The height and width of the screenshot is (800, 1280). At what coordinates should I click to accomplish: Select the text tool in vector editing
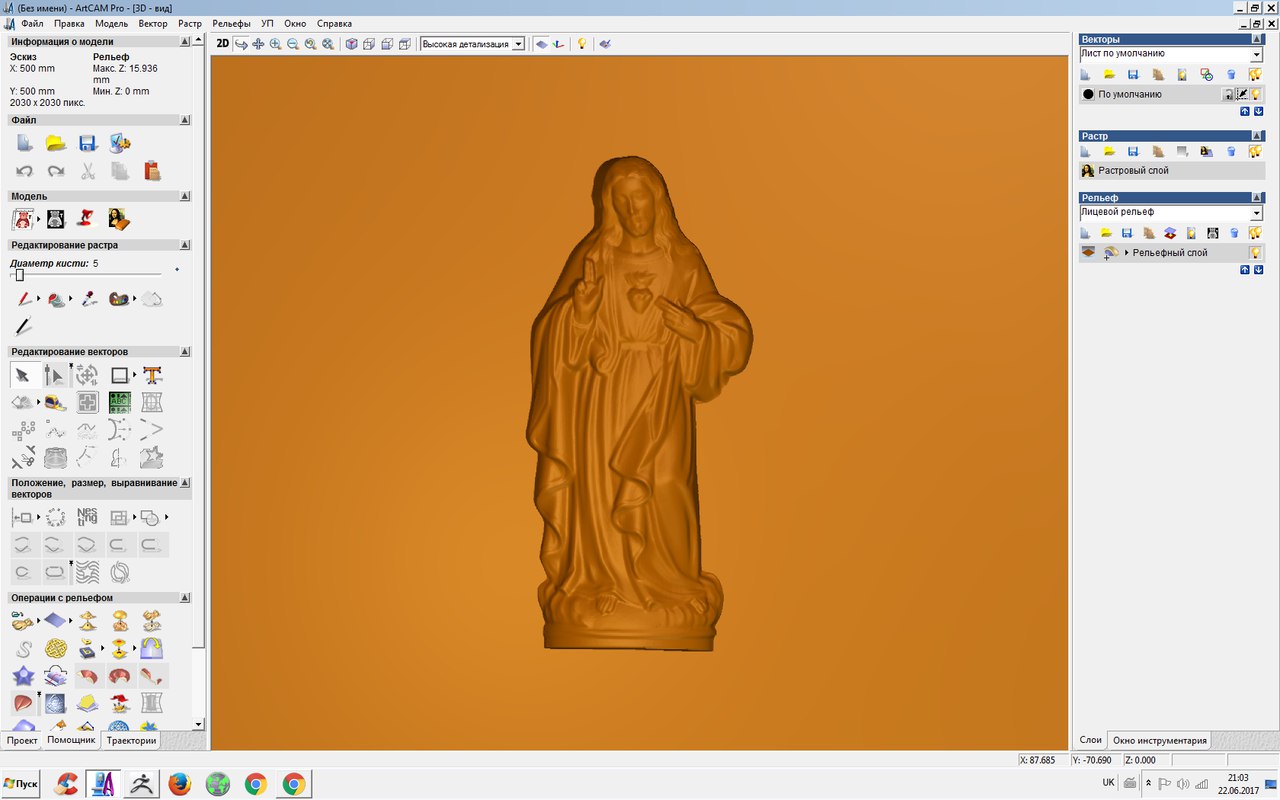click(x=152, y=376)
